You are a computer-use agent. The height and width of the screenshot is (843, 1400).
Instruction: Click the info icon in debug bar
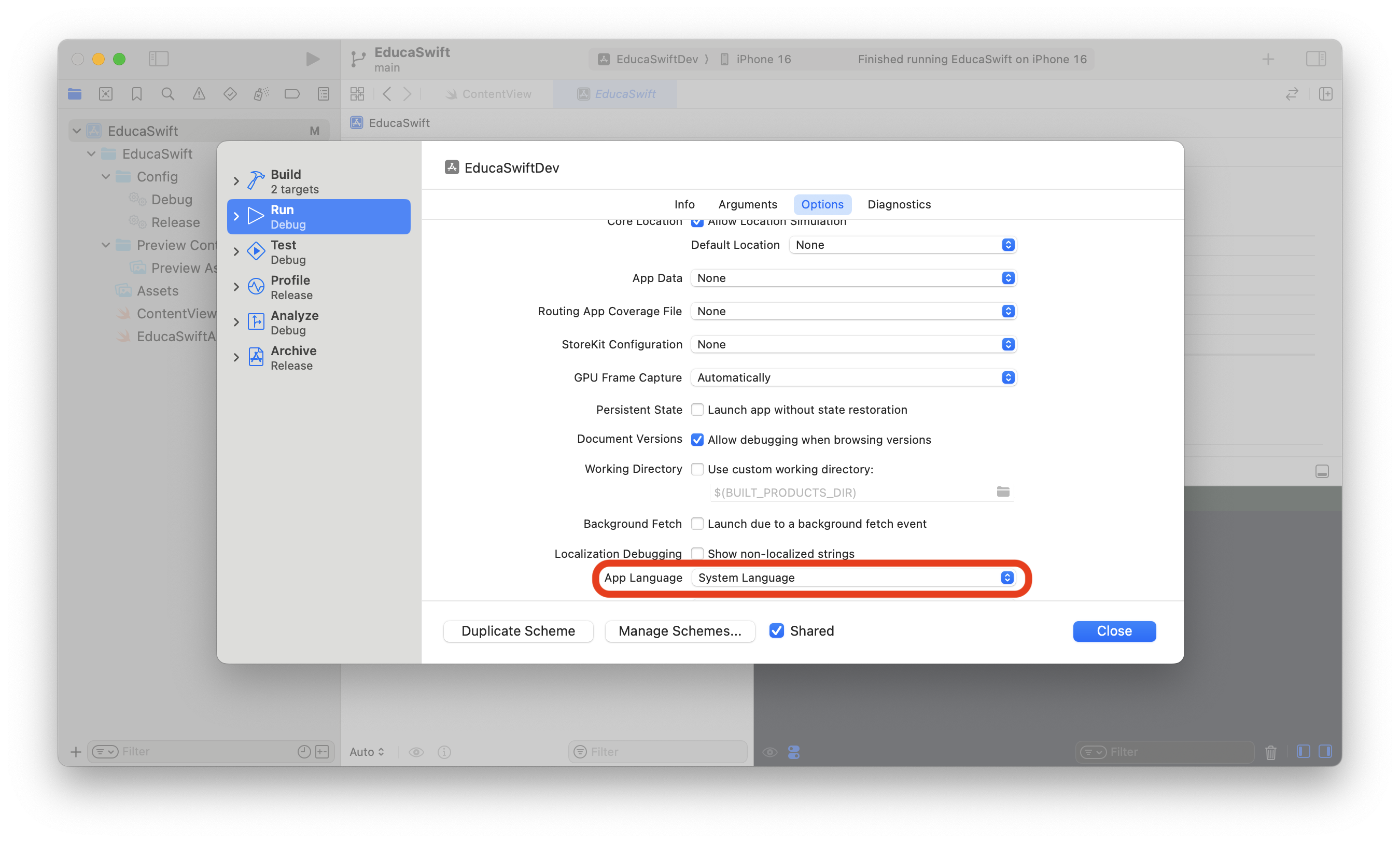(444, 752)
